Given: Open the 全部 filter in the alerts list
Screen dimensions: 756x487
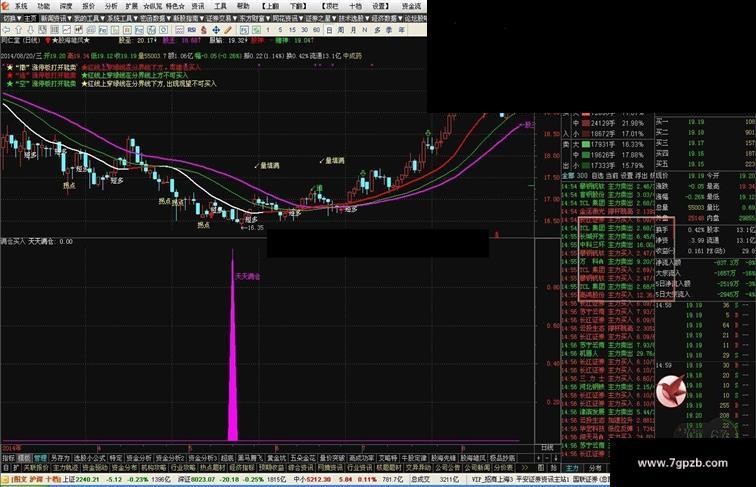Looking at the screenshot, I should (568, 176).
